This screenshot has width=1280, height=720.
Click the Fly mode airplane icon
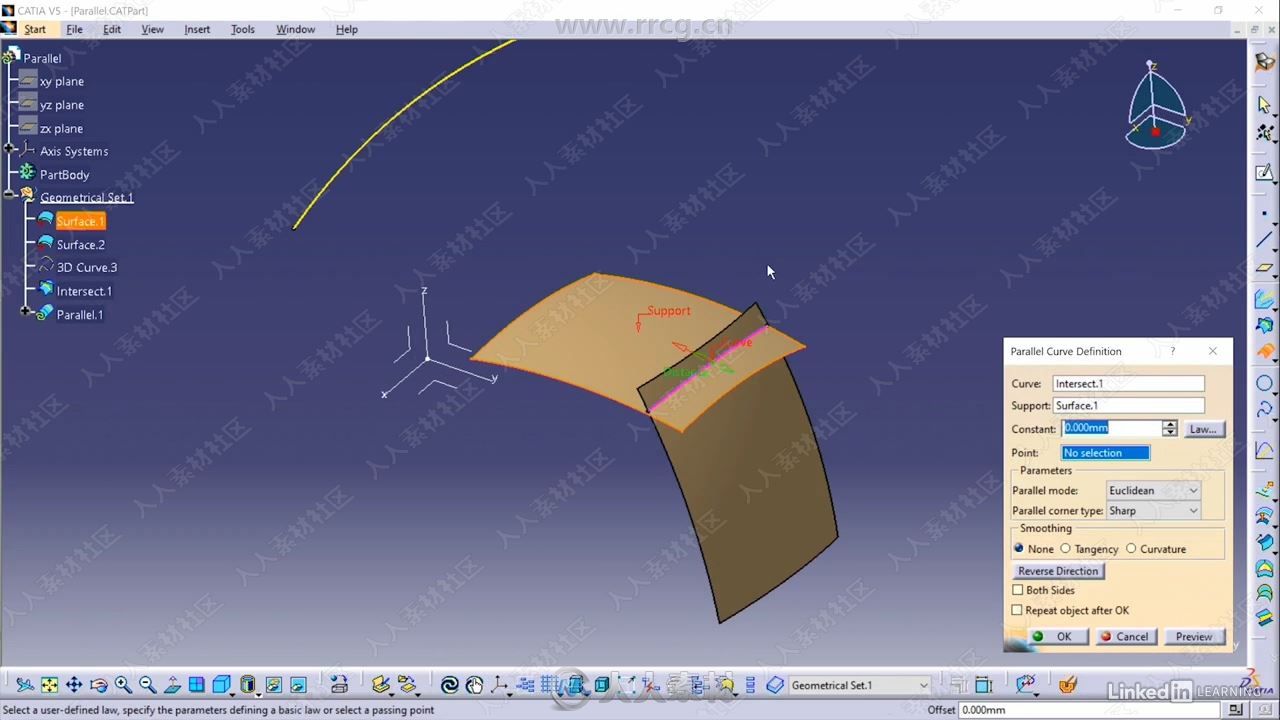tap(24, 685)
